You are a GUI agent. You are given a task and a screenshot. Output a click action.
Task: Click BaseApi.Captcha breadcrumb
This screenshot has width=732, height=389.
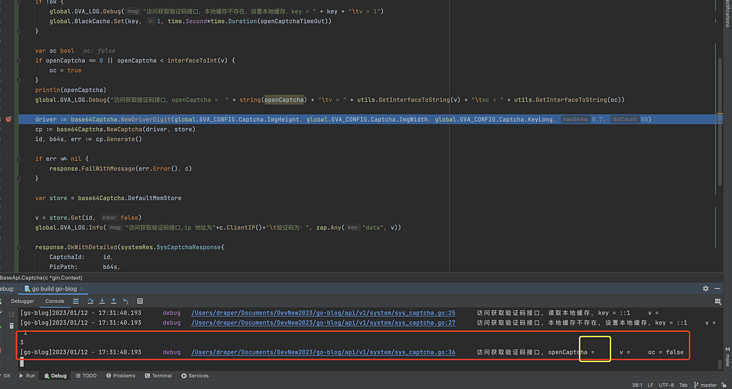(41, 277)
